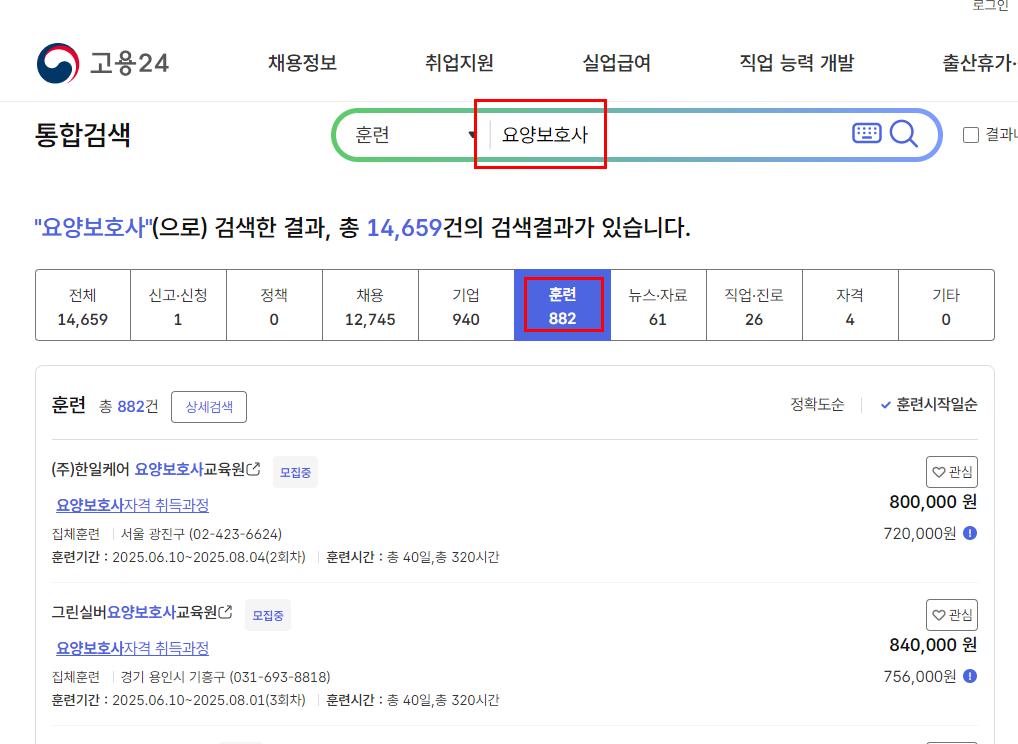This screenshot has height=744, width=1018.
Task: Open the 출산휴가 menu
Action: (x=980, y=63)
